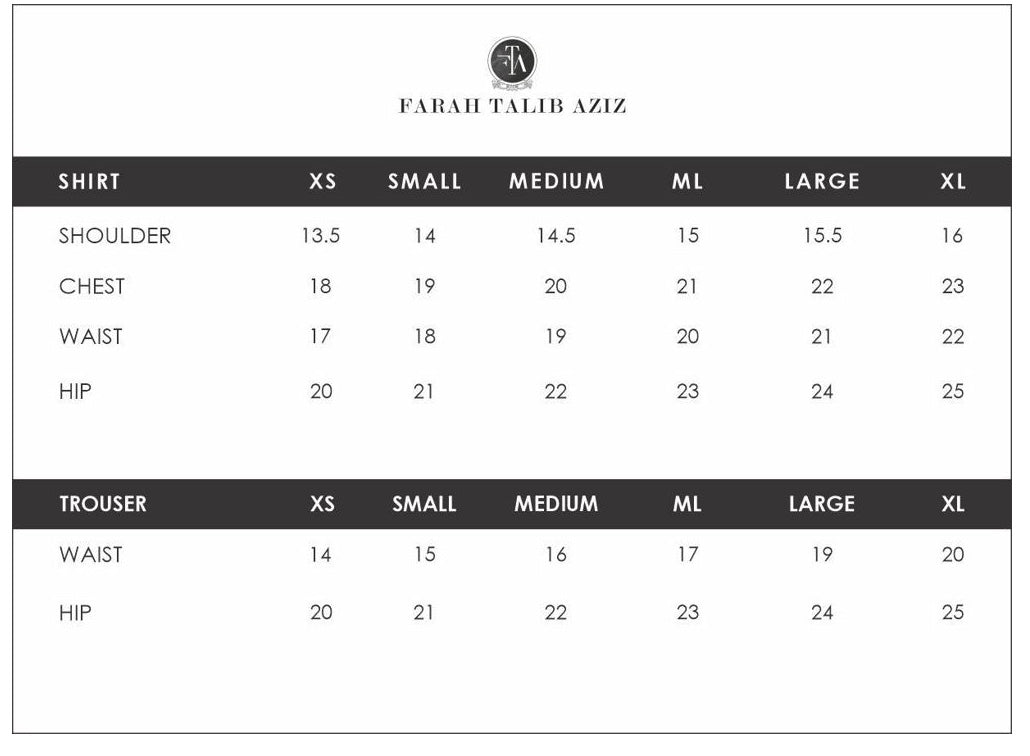Select the TROUSER table header label

pos(102,504)
